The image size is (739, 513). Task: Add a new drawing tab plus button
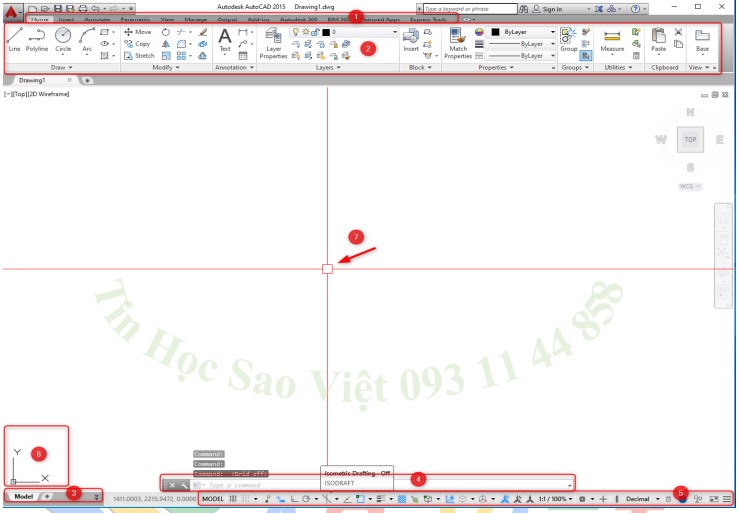pos(87,81)
